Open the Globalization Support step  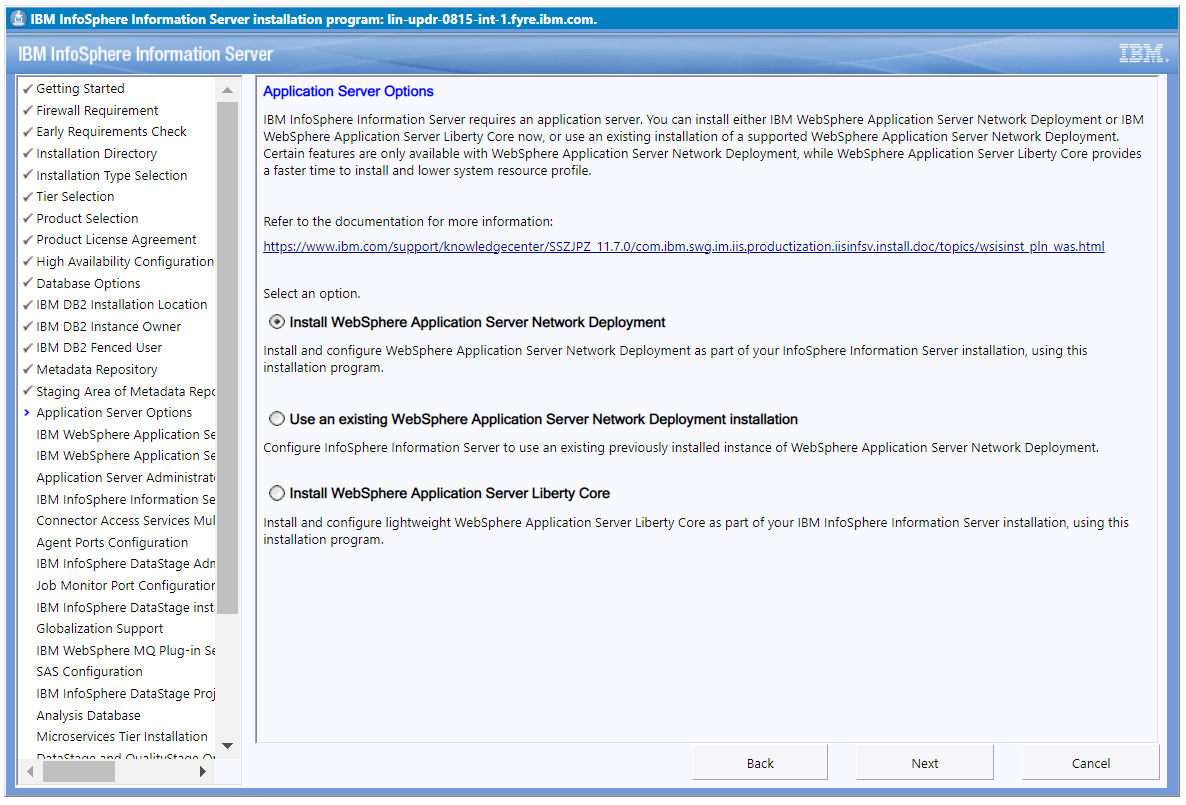[100, 628]
